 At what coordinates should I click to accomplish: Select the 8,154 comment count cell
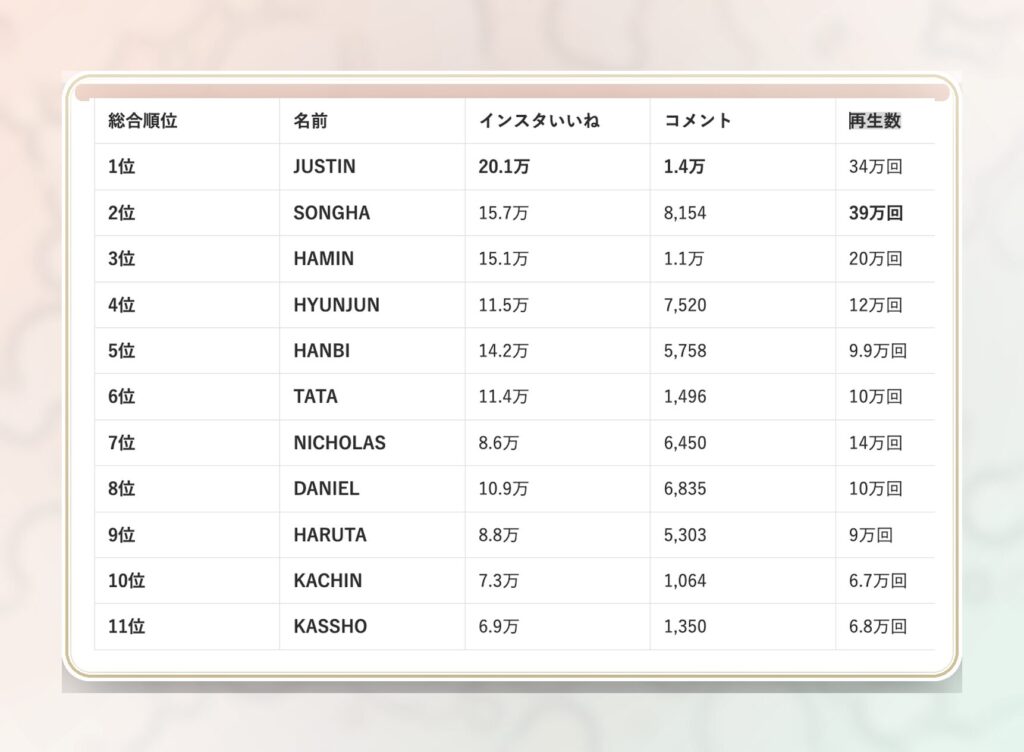pyautogui.click(x=685, y=213)
